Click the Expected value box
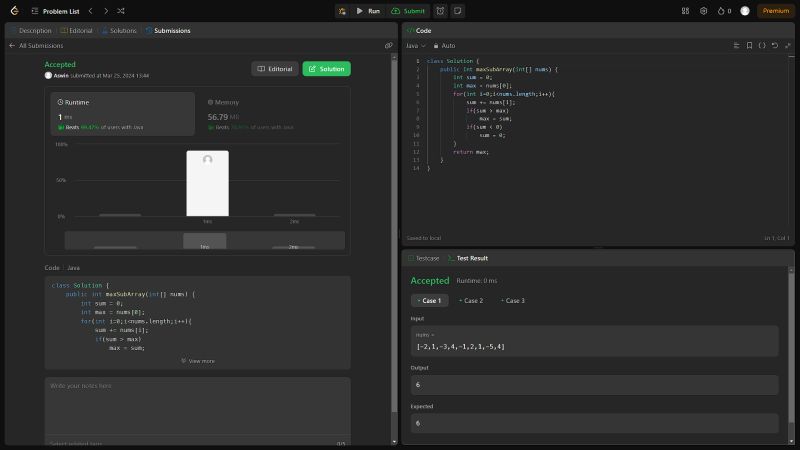Image resolution: width=800 pixels, height=450 pixels. pos(594,423)
